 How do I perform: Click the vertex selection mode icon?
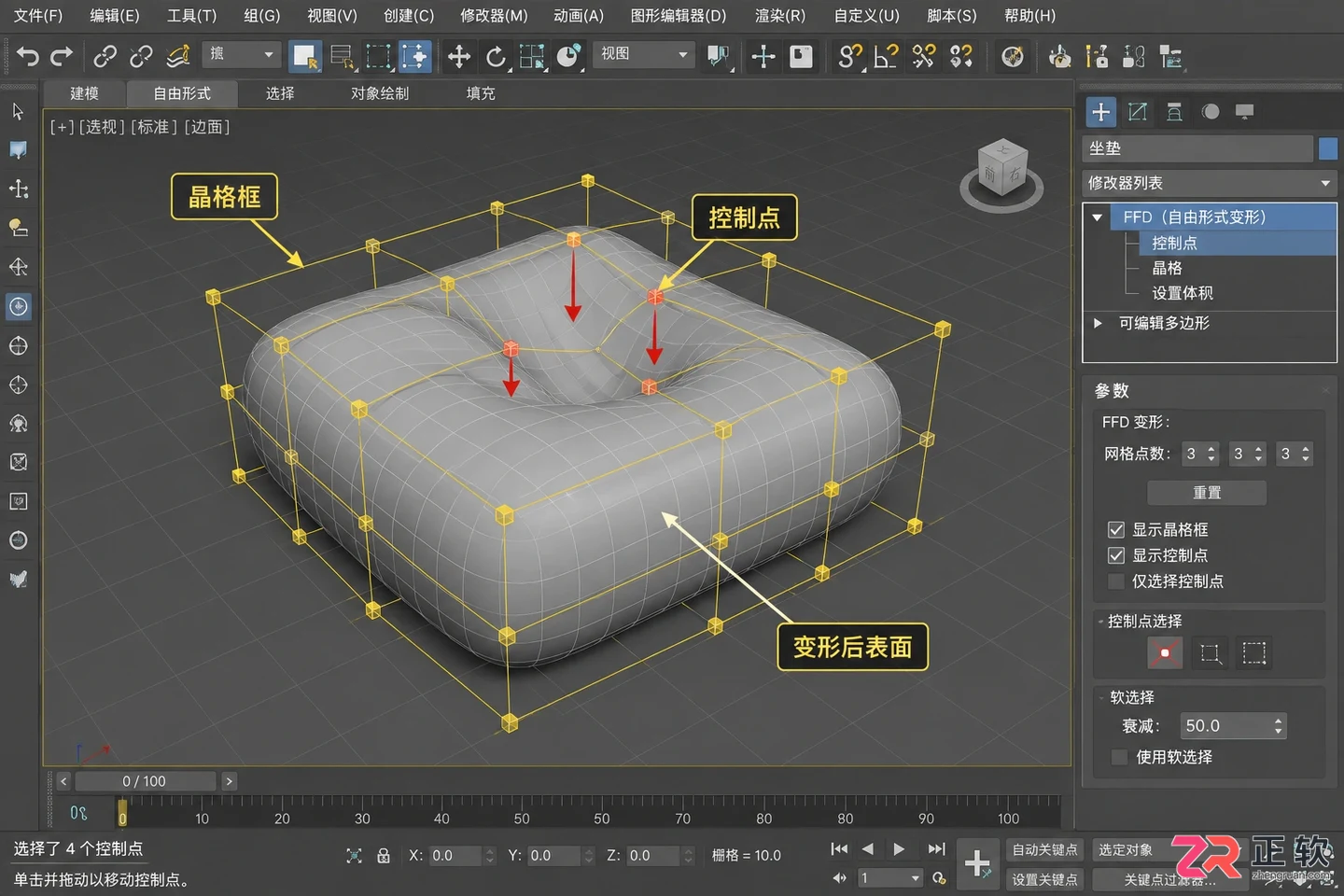coord(1164,652)
